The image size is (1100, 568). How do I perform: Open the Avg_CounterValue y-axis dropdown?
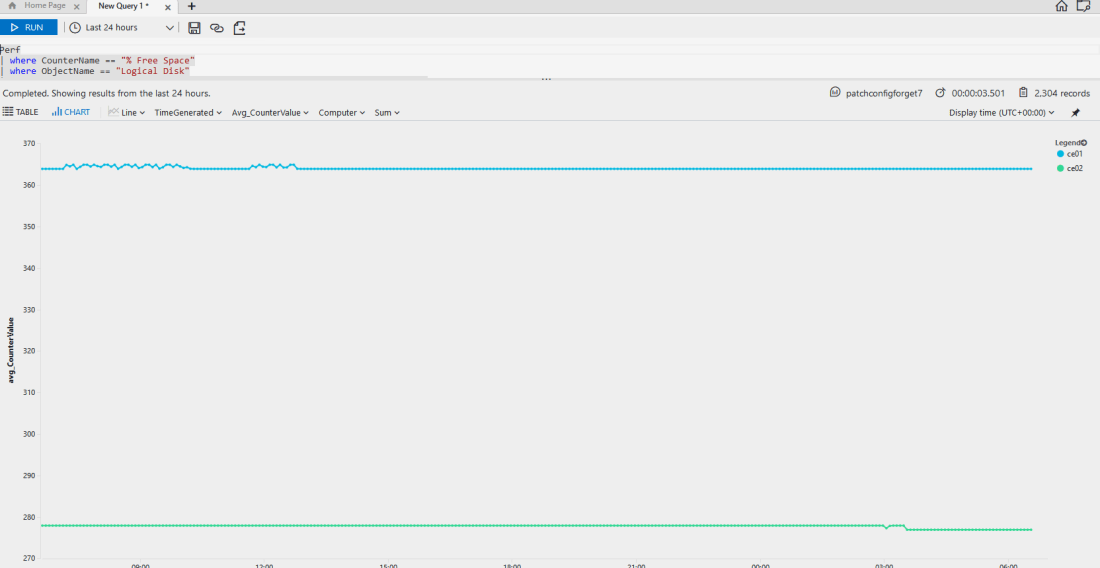point(270,112)
